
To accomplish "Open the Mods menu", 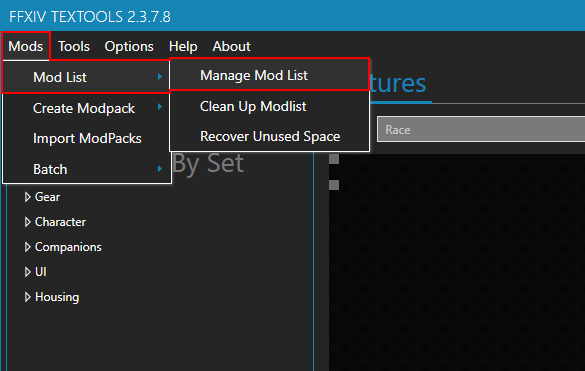I will pyautogui.click(x=25, y=46).
